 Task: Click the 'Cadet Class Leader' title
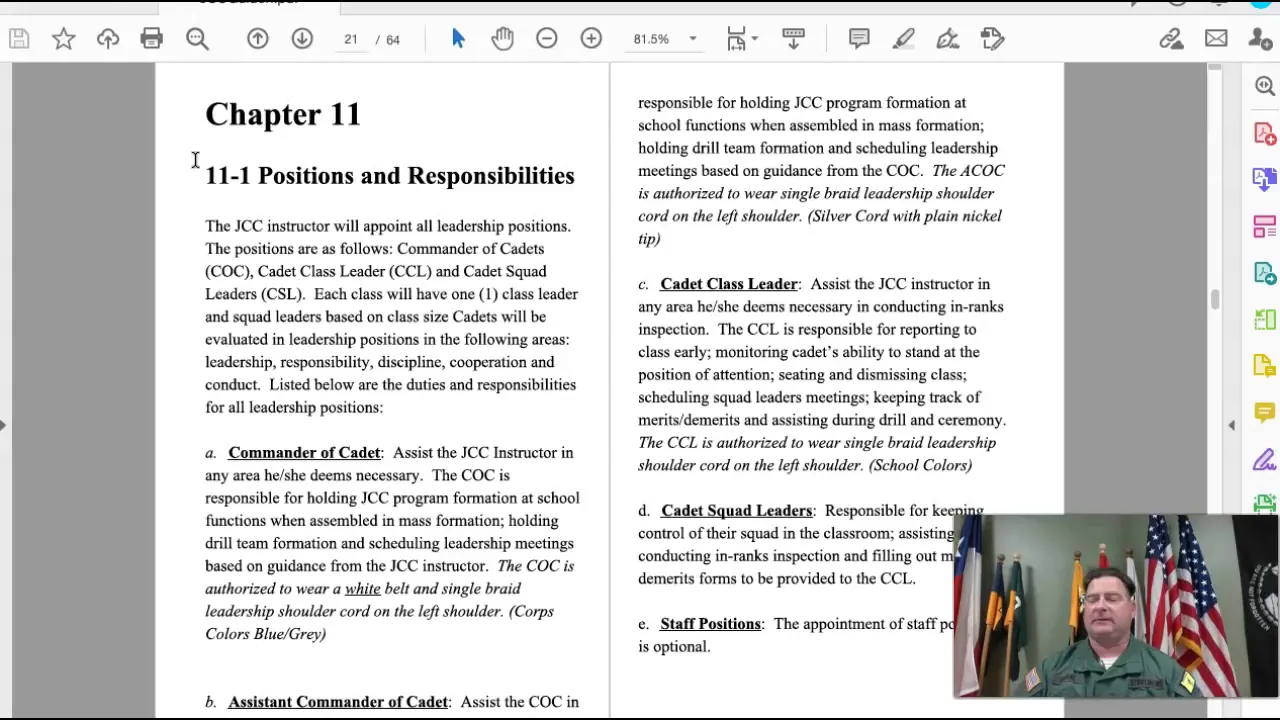click(x=729, y=284)
